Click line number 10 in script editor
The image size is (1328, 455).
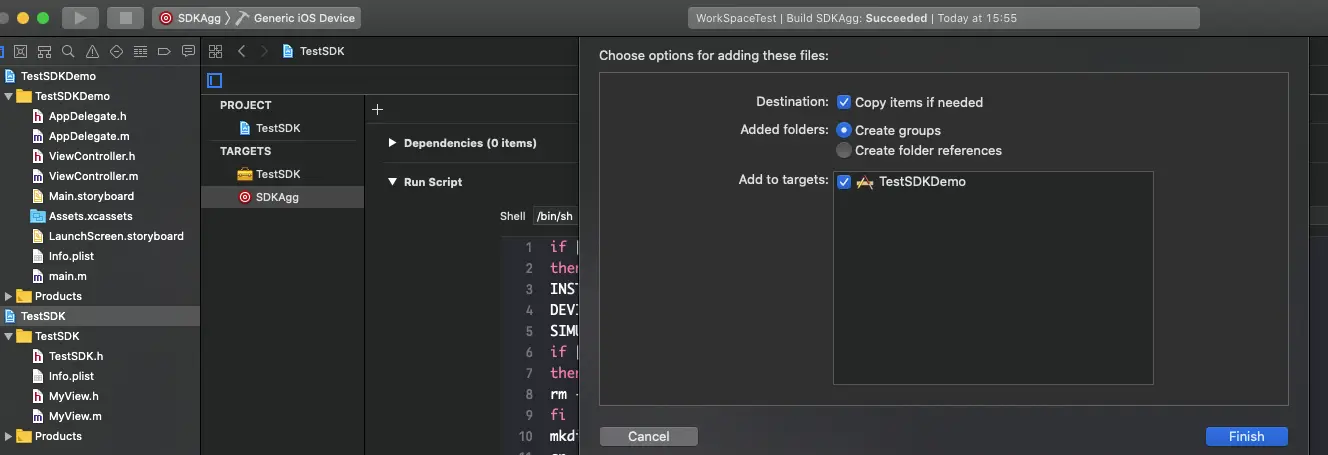pyautogui.click(x=526, y=436)
